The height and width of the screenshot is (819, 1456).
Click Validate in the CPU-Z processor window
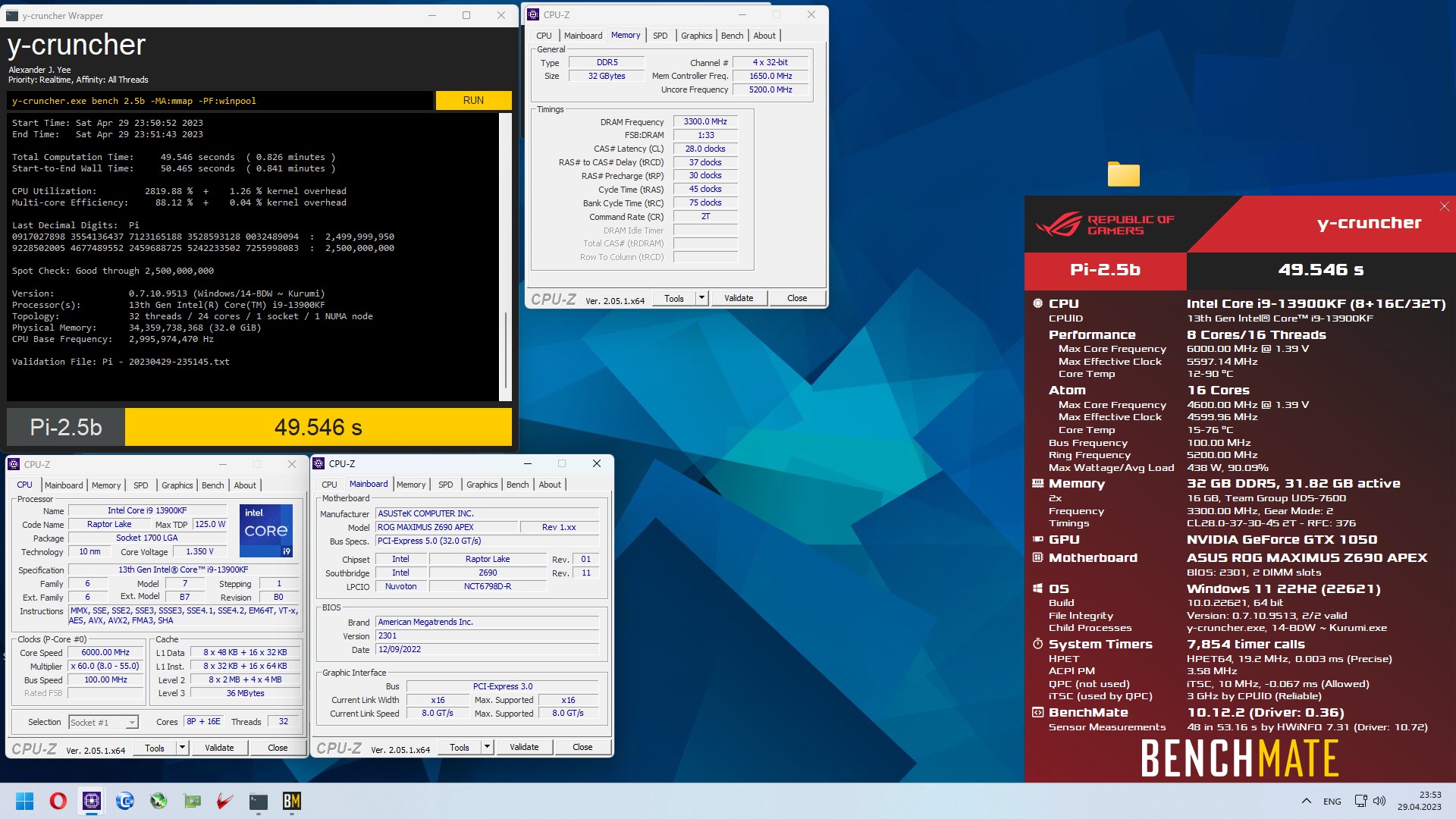[219, 748]
